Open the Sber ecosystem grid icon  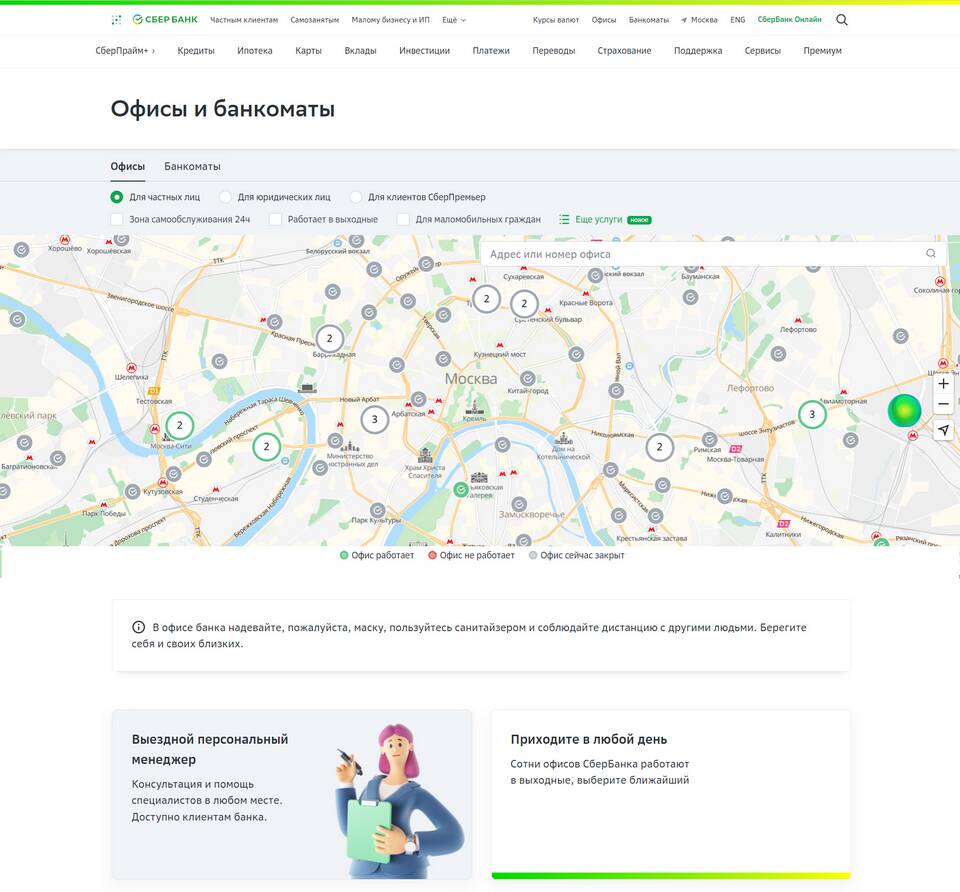point(116,20)
